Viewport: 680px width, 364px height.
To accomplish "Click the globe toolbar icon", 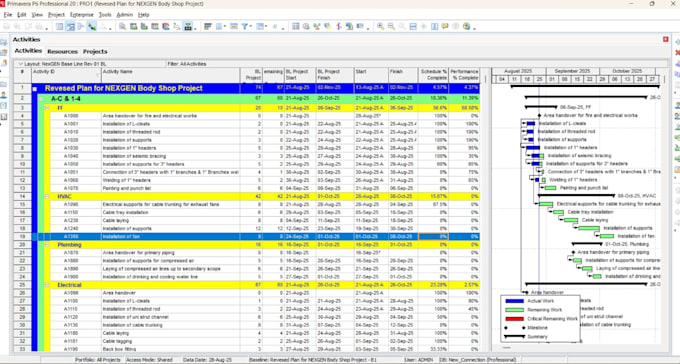I will click(467, 27).
